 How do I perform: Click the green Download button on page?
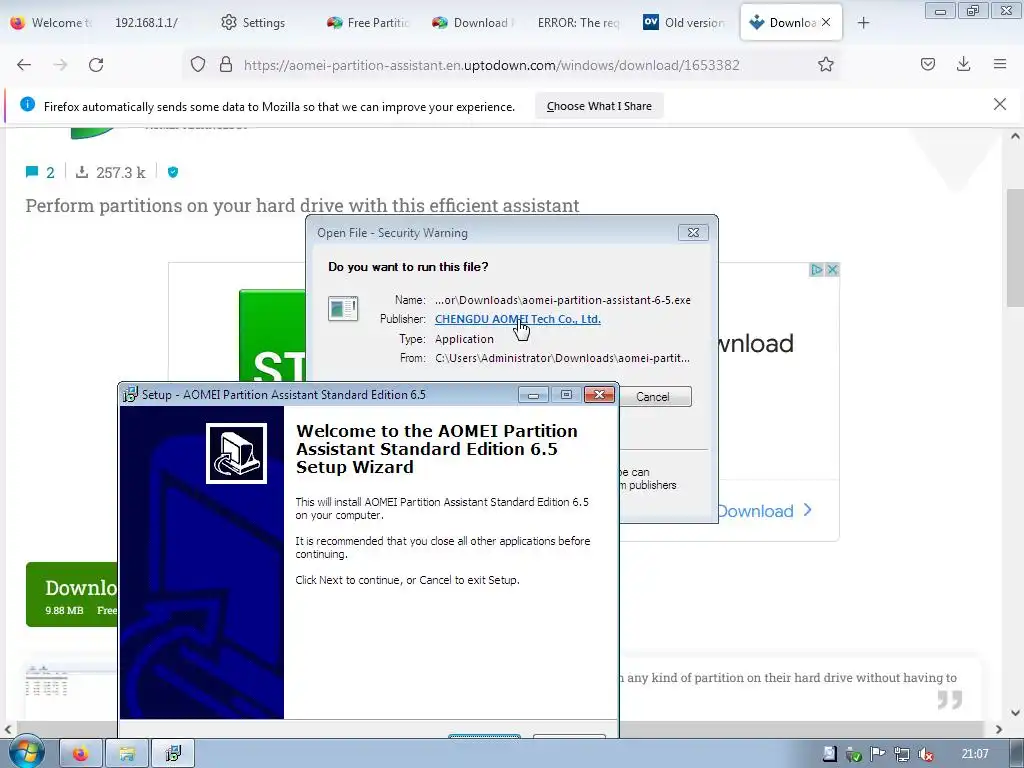point(72,594)
